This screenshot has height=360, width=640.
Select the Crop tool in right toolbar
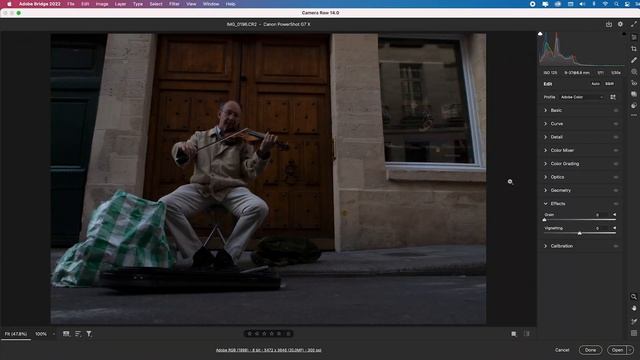(633, 49)
